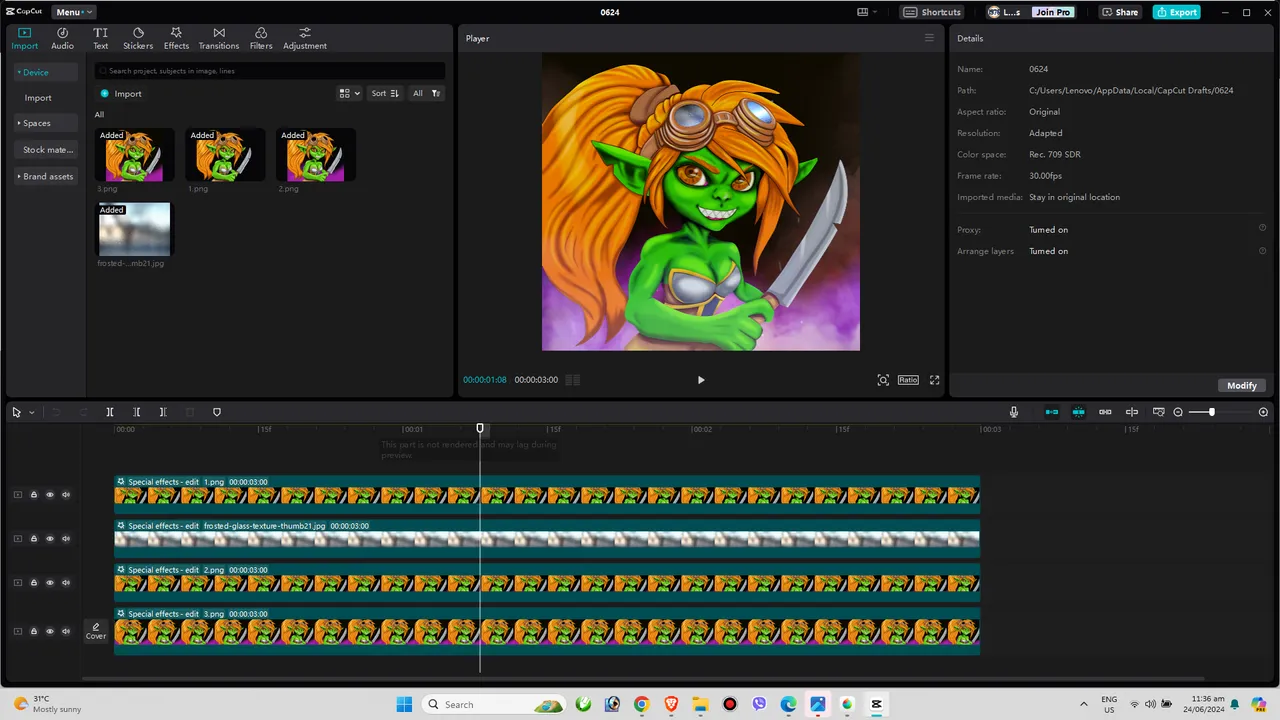The image size is (1280, 720).
Task: Open the grid view mode dropdown
Action: point(349,93)
